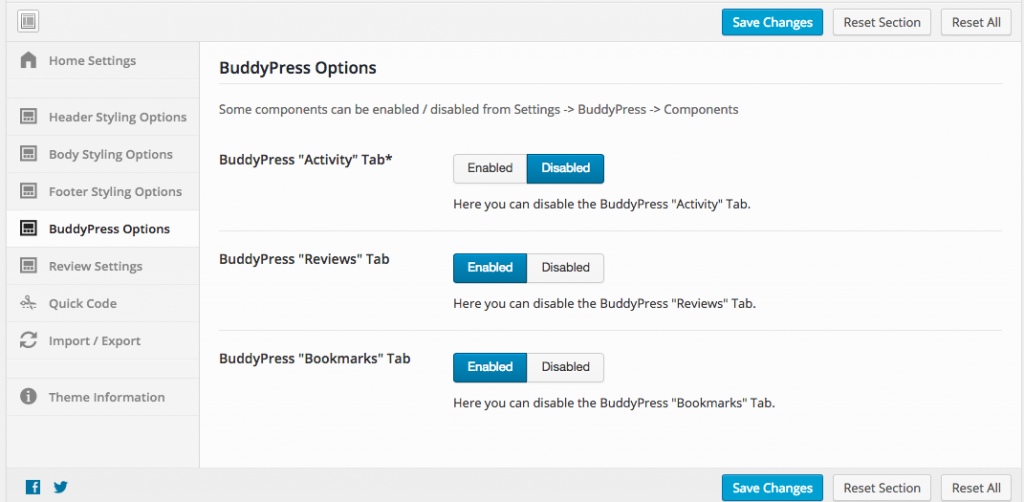Select Disabled for the "Activity" Tab
This screenshot has width=1024, height=502.
pos(566,168)
